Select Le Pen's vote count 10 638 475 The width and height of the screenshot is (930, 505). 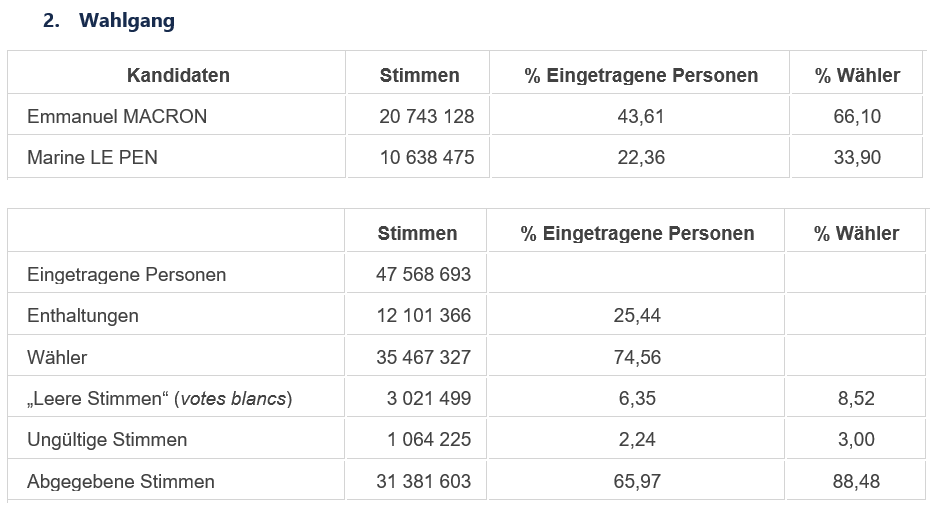click(x=427, y=157)
